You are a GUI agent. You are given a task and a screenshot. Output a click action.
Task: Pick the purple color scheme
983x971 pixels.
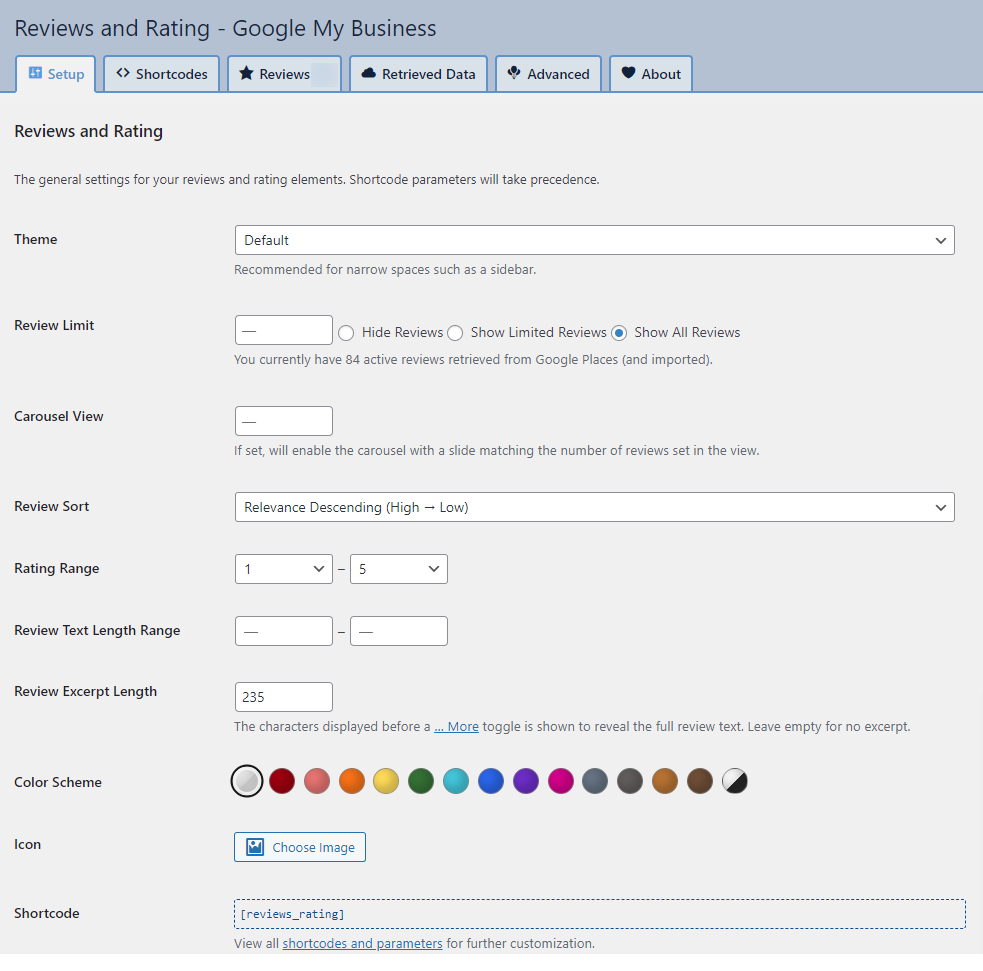[526, 781]
